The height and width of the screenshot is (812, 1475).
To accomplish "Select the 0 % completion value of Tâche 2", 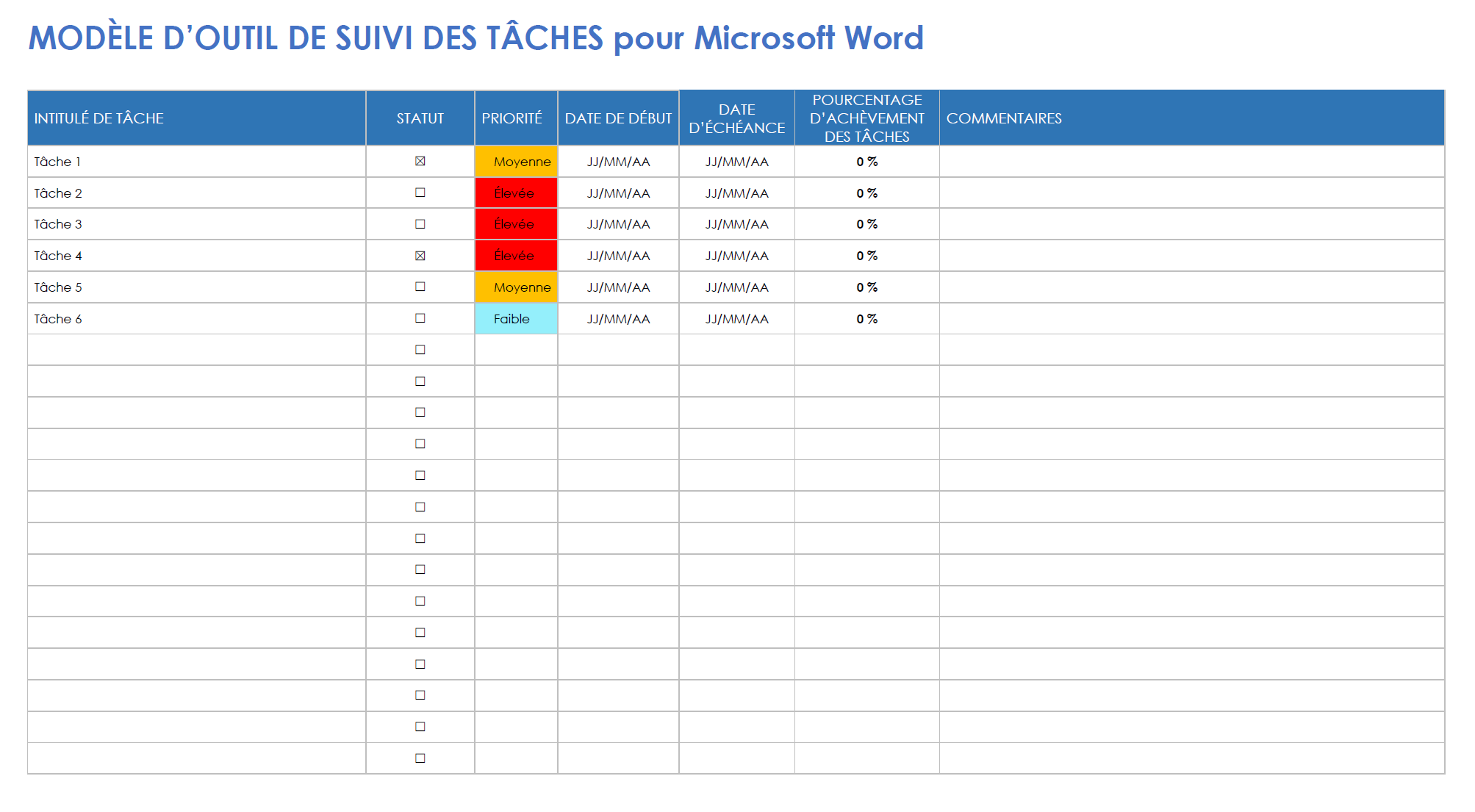I will [866, 193].
